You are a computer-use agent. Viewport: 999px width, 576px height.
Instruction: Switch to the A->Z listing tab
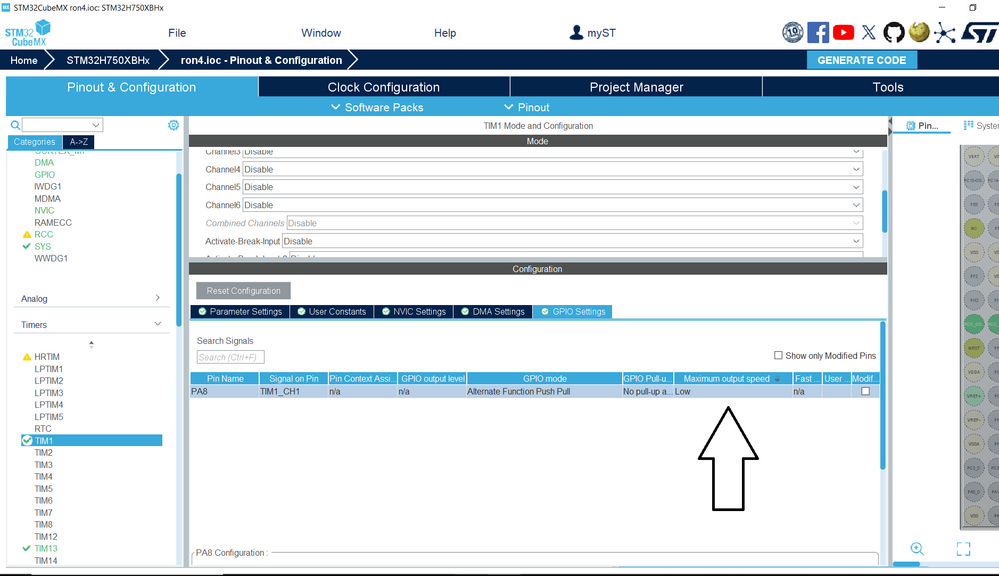[79, 142]
